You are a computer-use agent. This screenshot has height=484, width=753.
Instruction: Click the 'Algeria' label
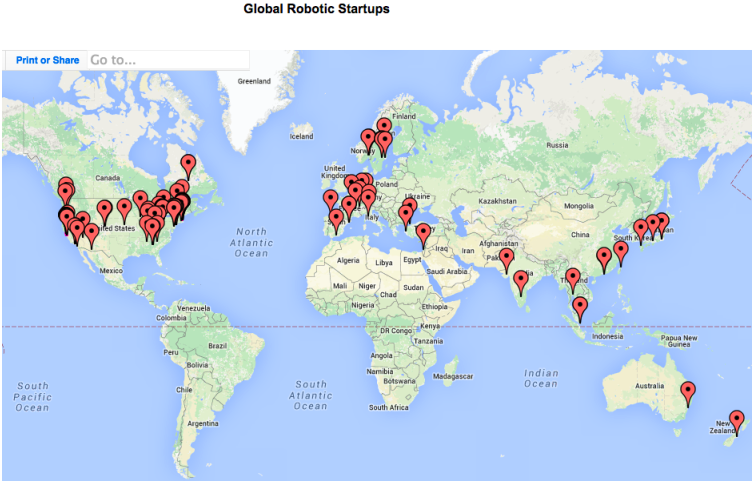click(x=348, y=260)
